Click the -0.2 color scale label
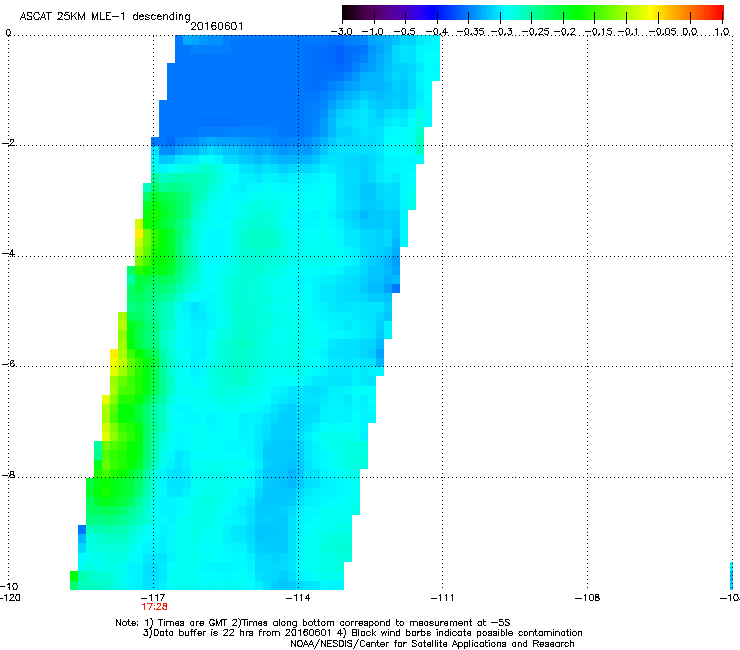This screenshot has height=650, width=740. tap(565, 32)
